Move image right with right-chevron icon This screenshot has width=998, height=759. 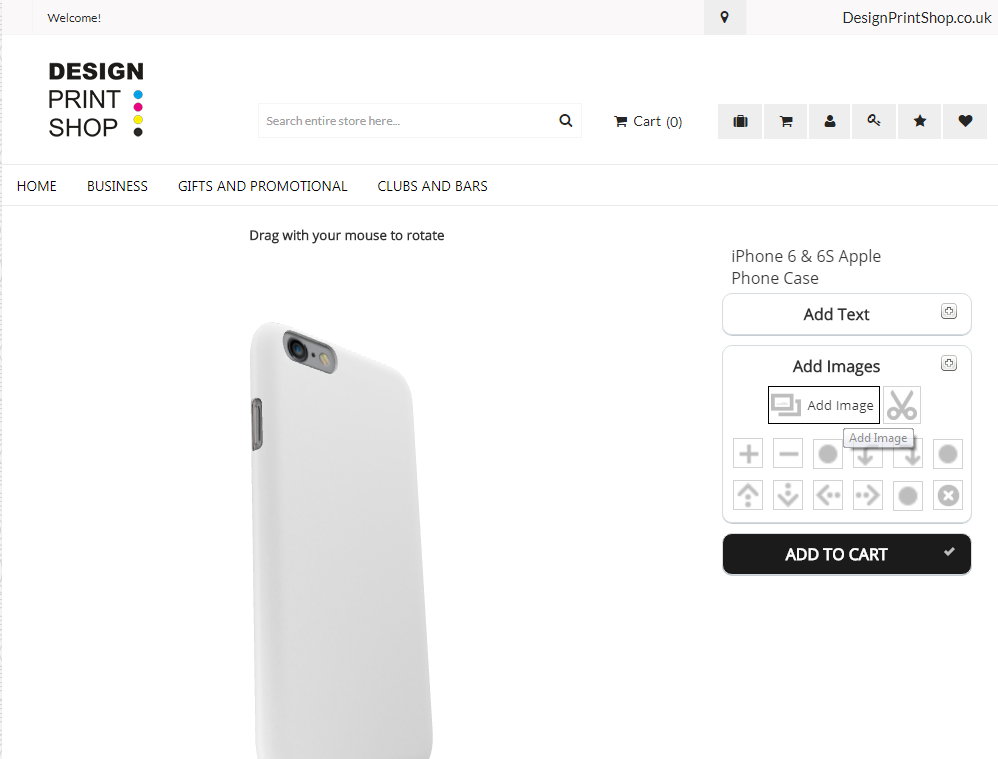tap(868, 495)
